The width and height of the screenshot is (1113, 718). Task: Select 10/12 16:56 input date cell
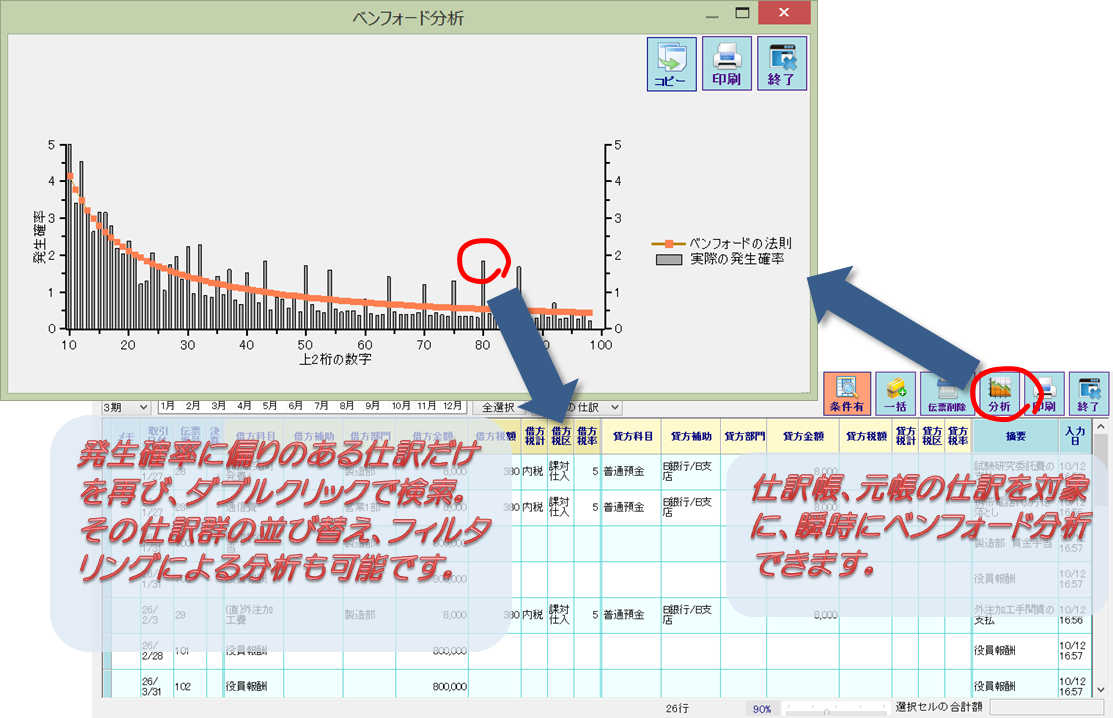point(1075,614)
